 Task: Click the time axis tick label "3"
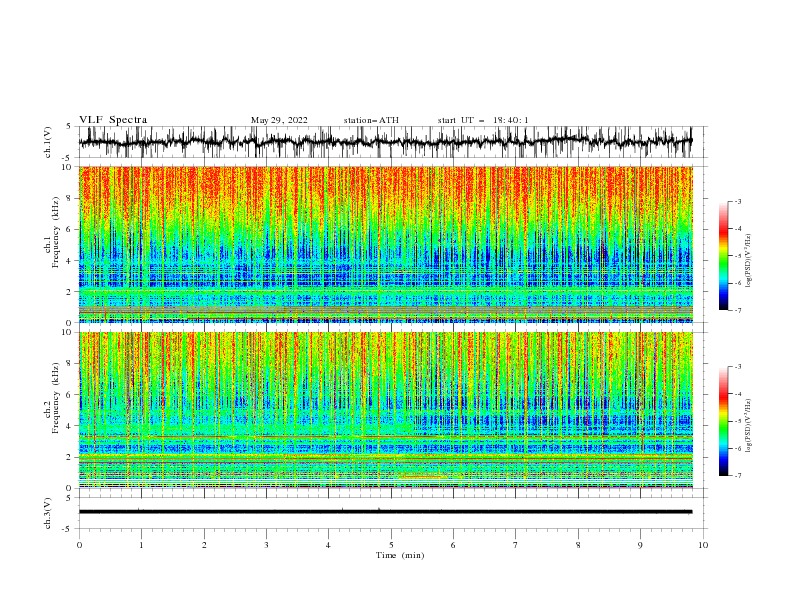click(266, 545)
